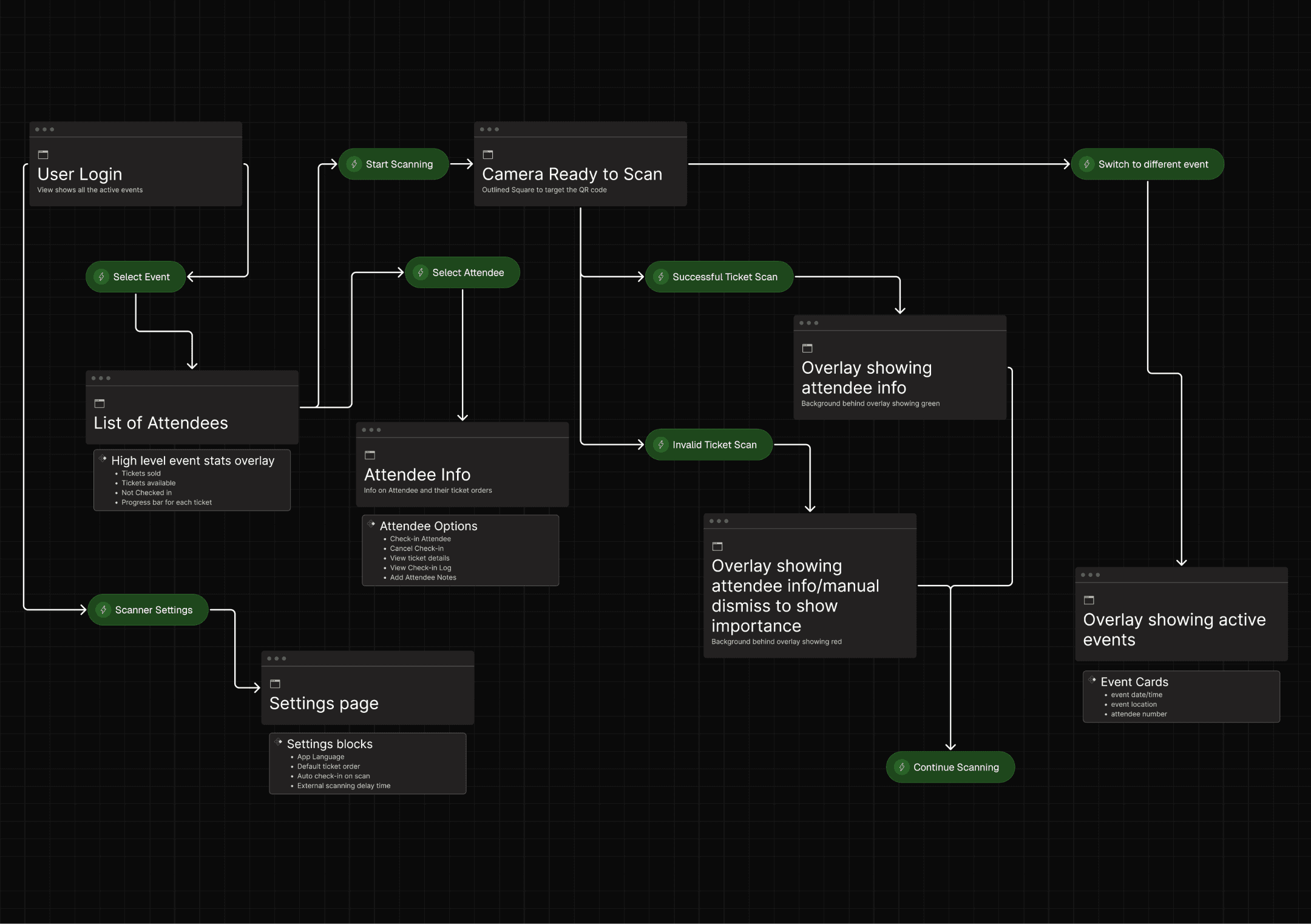Click the lightning icon in Select Event pill
The image size is (1311, 924).
(x=101, y=277)
